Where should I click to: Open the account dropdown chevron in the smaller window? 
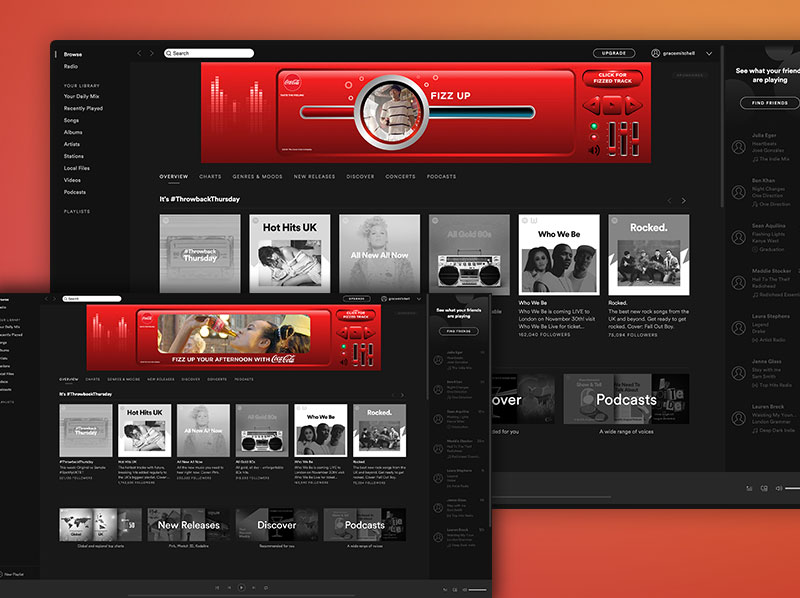point(419,298)
